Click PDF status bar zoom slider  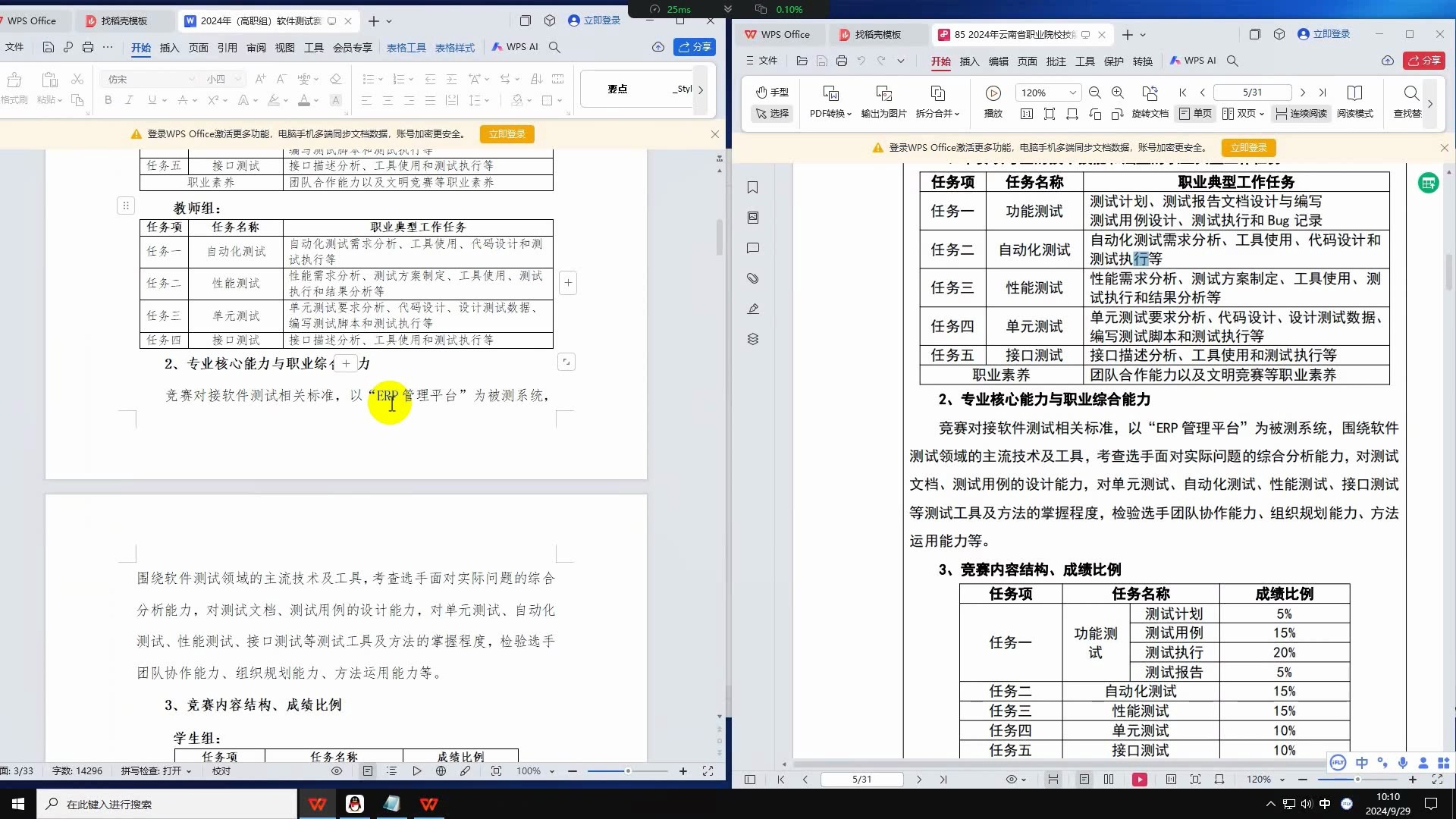1357,780
